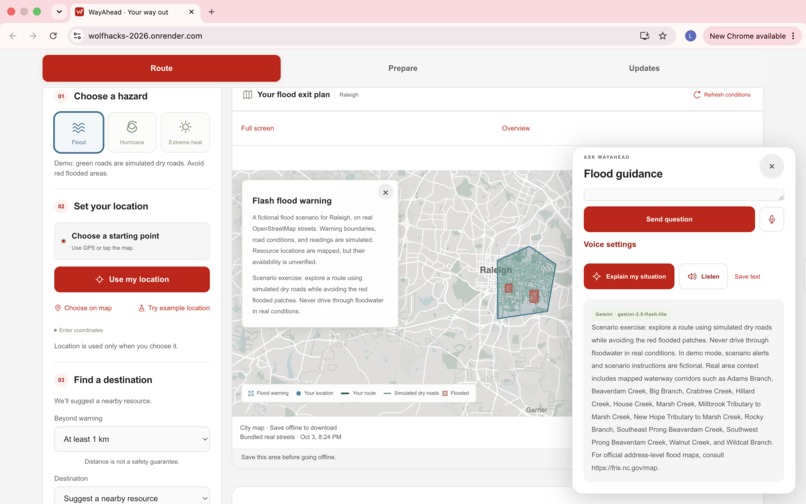Click the flooded polygon area on the map
806x504 pixels.
(x=524, y=283)
